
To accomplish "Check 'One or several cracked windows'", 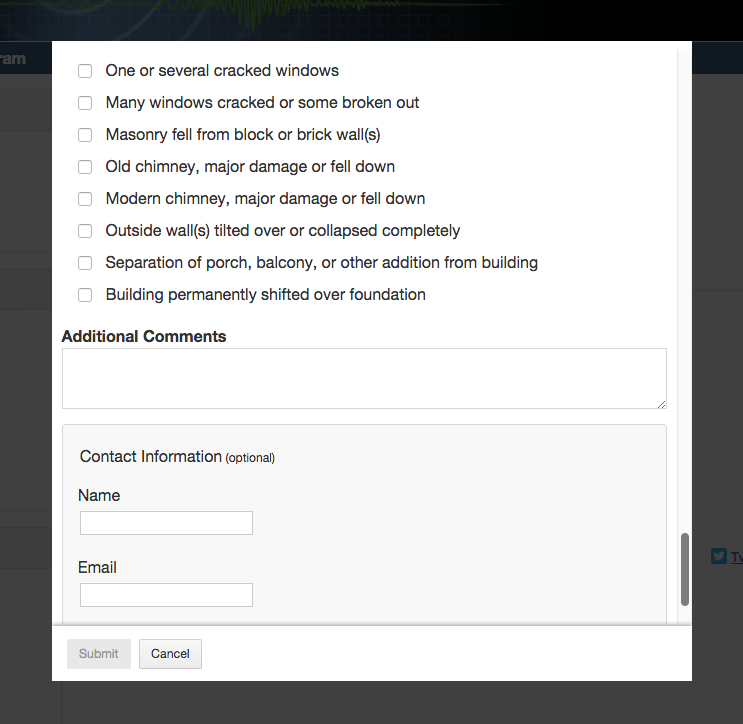I will [x=85, y=71].
